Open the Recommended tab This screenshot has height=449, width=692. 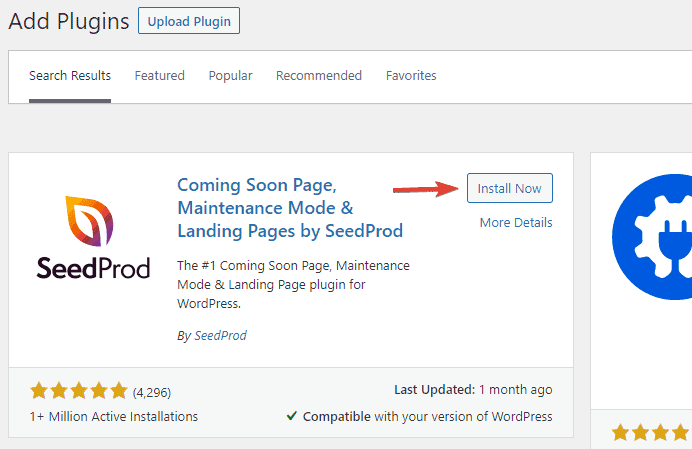pyautogui.click(x=319, y=76)
